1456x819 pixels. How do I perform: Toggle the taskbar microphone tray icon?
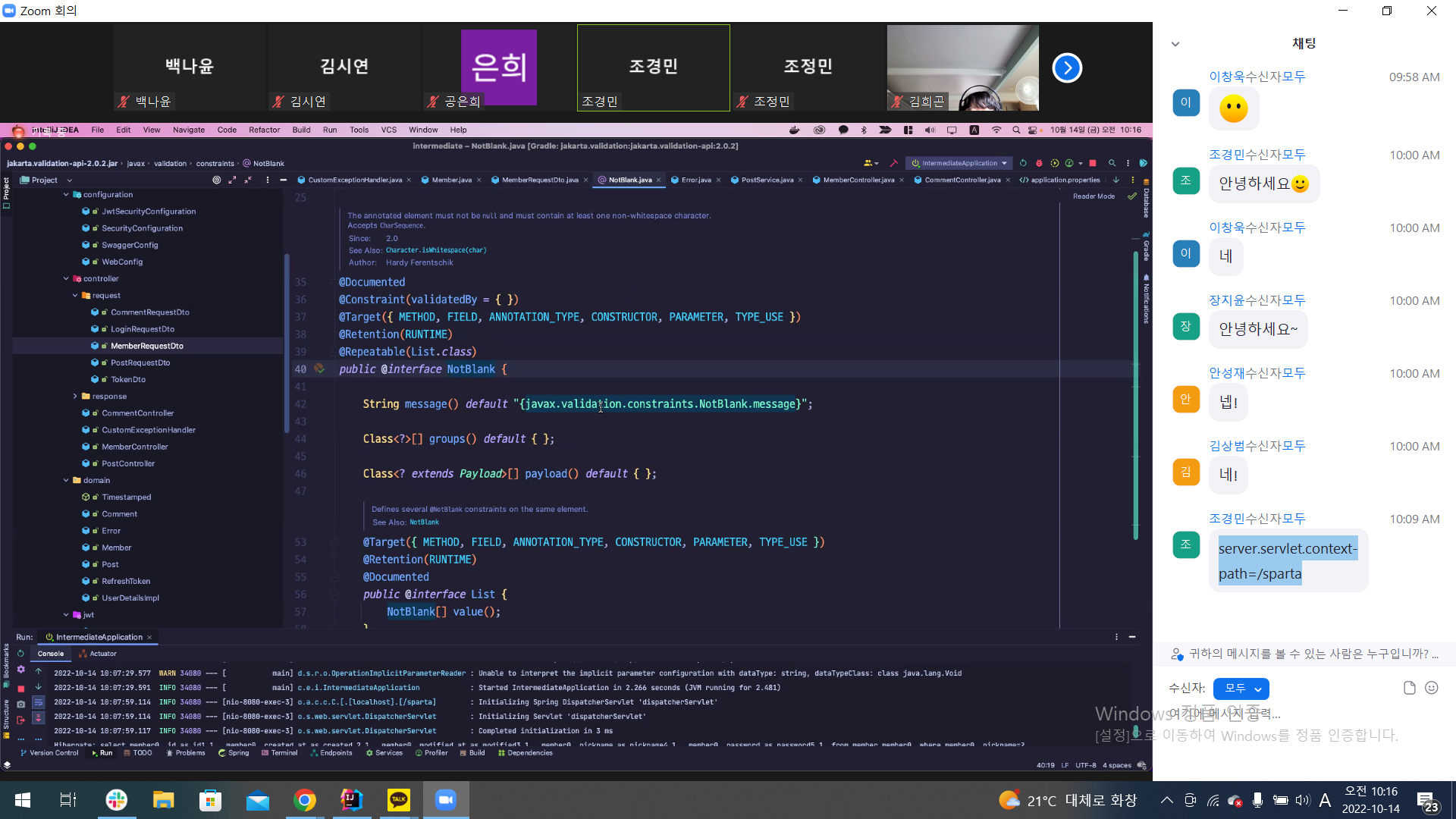tap(1257, 800)
